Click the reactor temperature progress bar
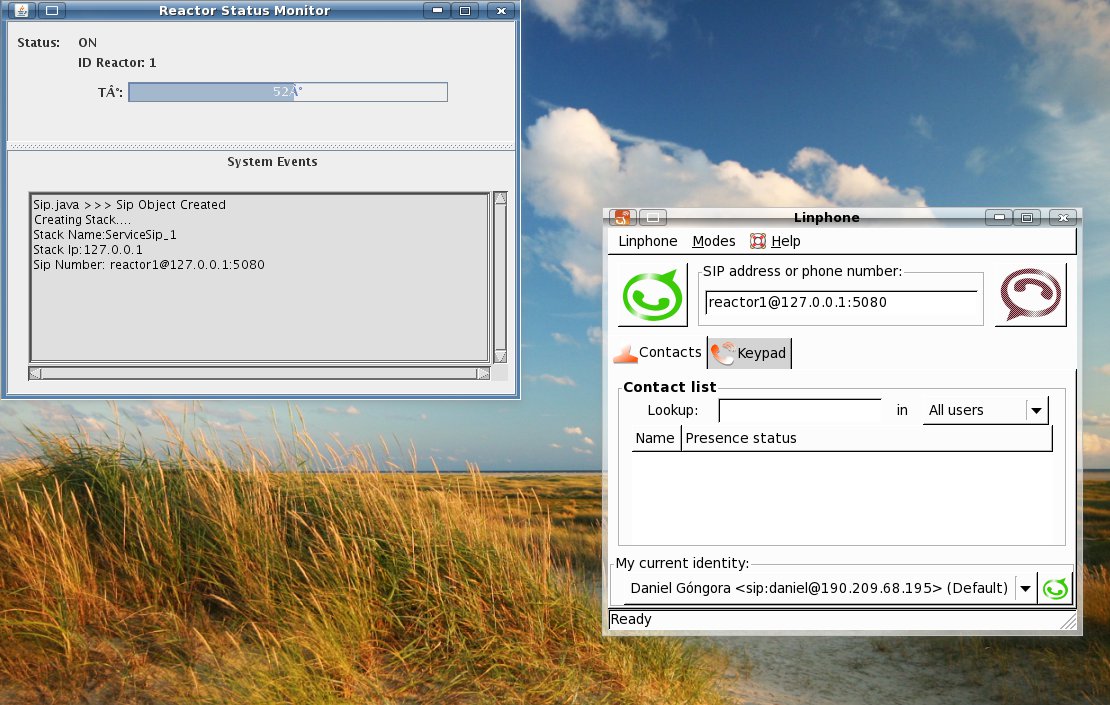1110x705 pixels. tap(288, 92)
